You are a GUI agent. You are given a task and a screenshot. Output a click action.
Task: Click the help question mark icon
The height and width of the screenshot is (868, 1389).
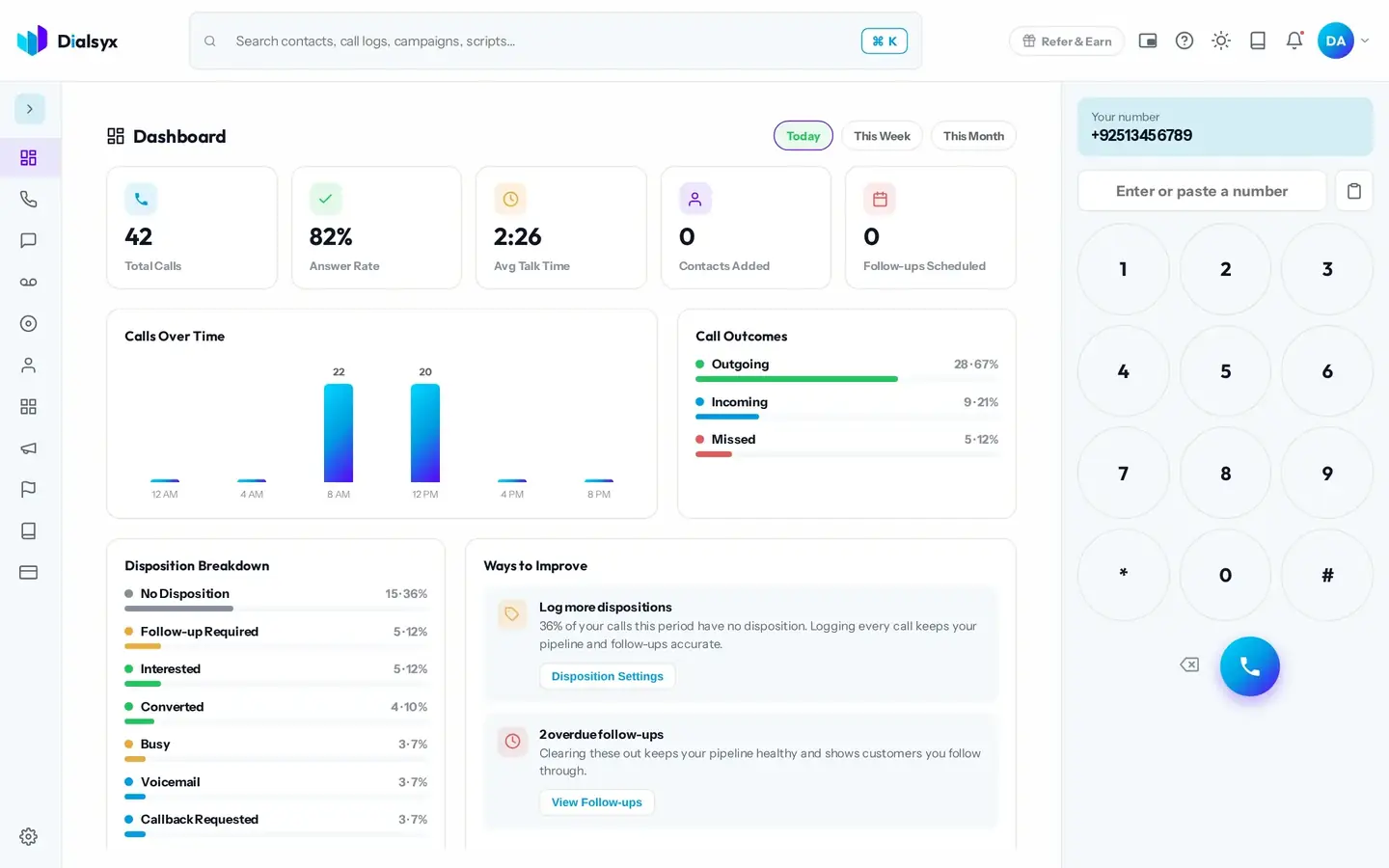pos(1185,41)
